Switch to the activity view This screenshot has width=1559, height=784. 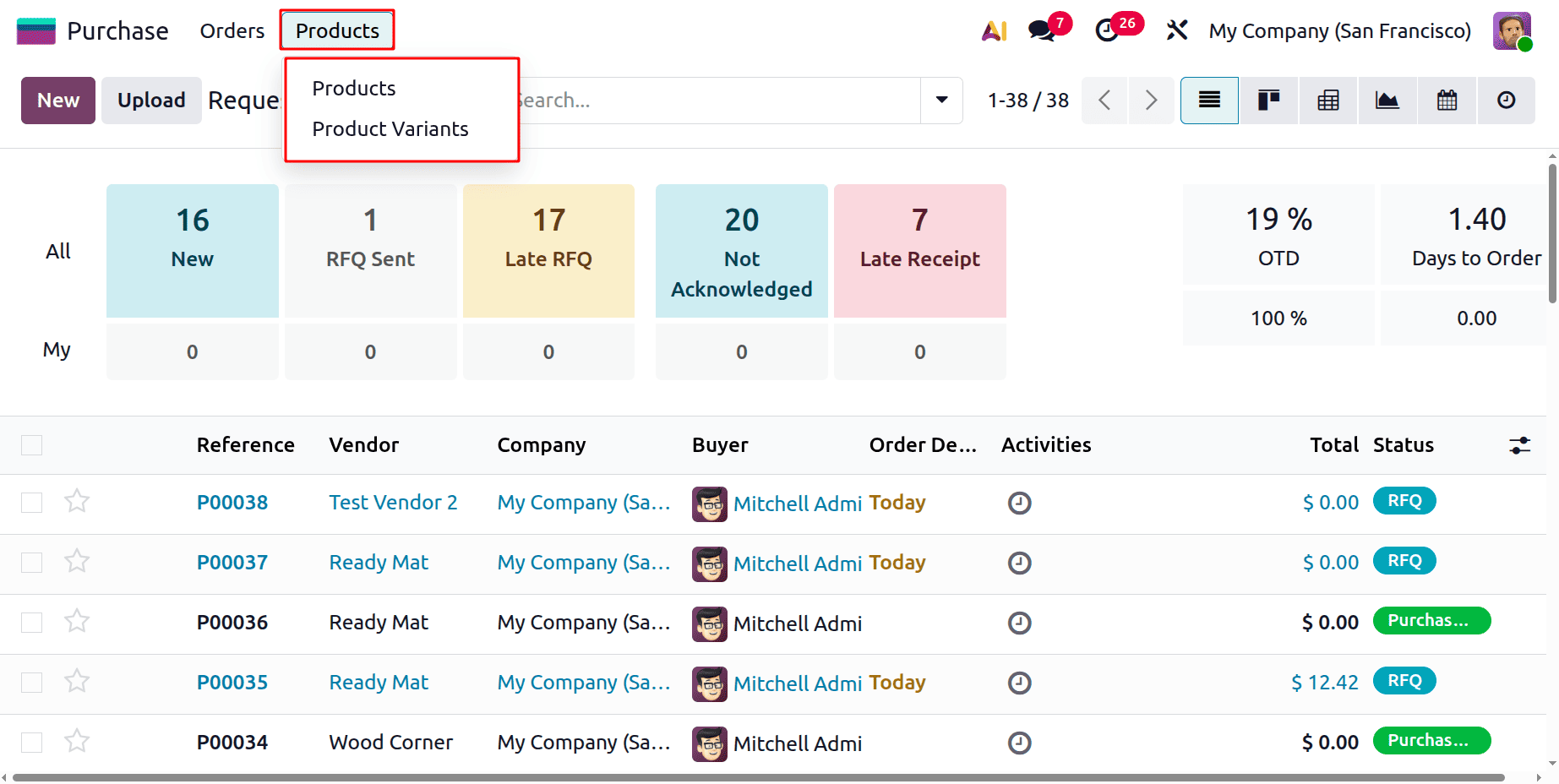tap(1506, 100)
